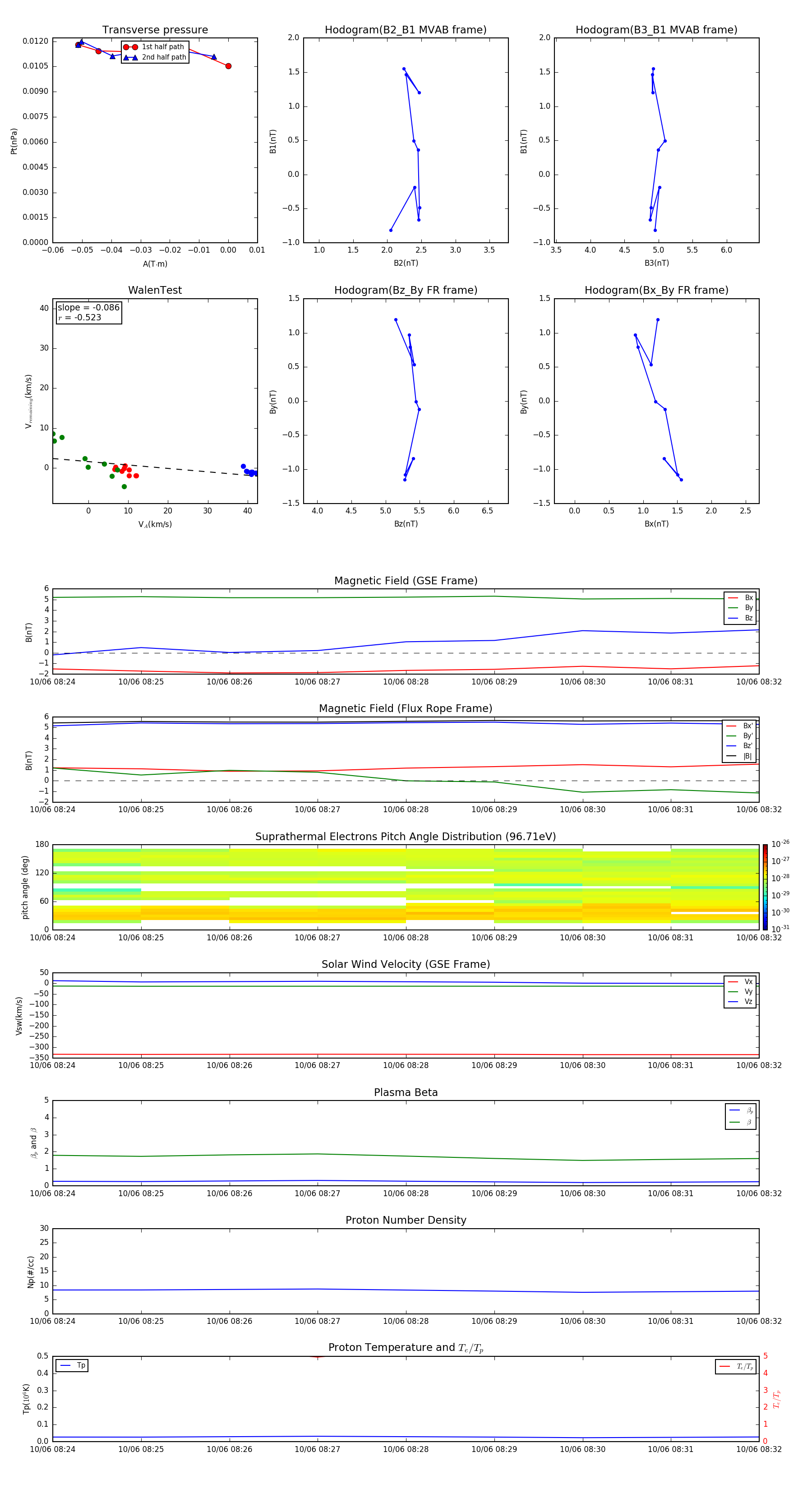Click the "Pt(nPa)" y-axis label

click(14, 140)
